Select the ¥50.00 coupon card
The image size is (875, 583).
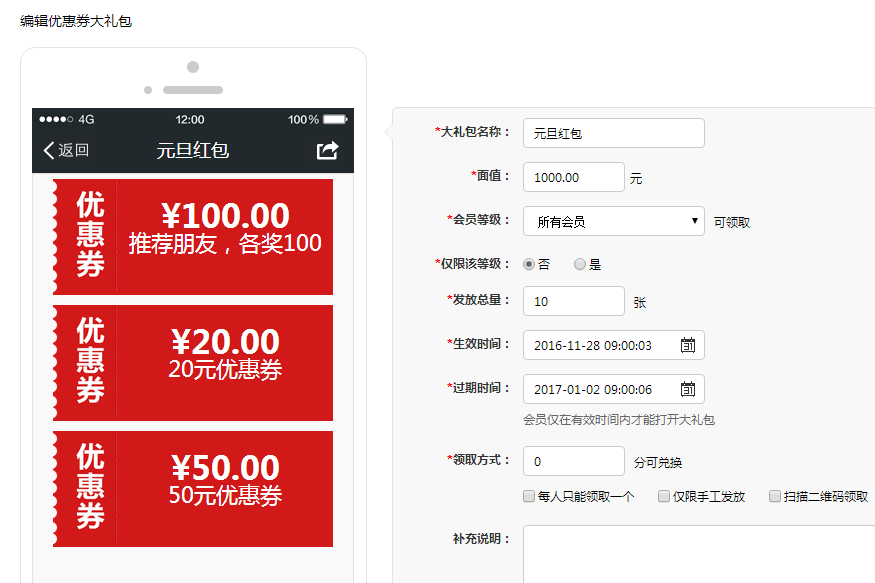pyautogui.click(x=193, y=489)
